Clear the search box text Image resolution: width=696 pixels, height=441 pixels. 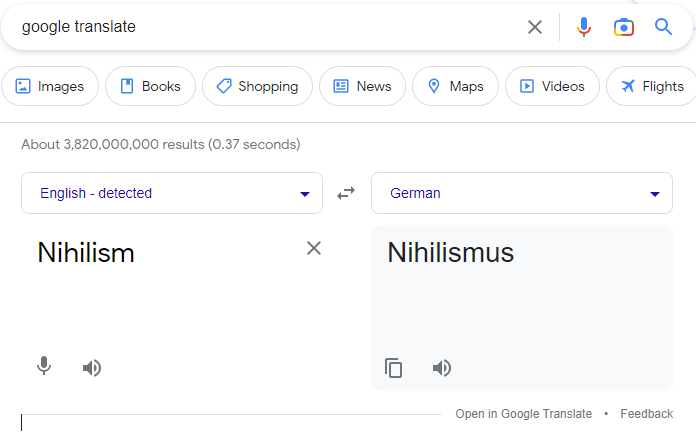click(x=534, y=27)
